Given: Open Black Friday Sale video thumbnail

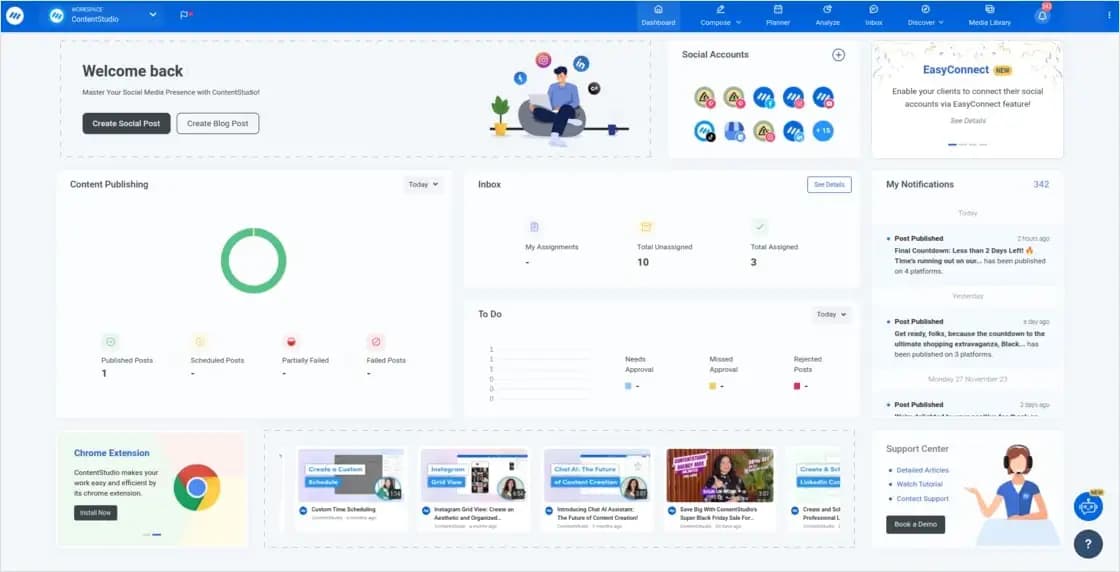Looking at the screenshot, I should pos(720,476).
